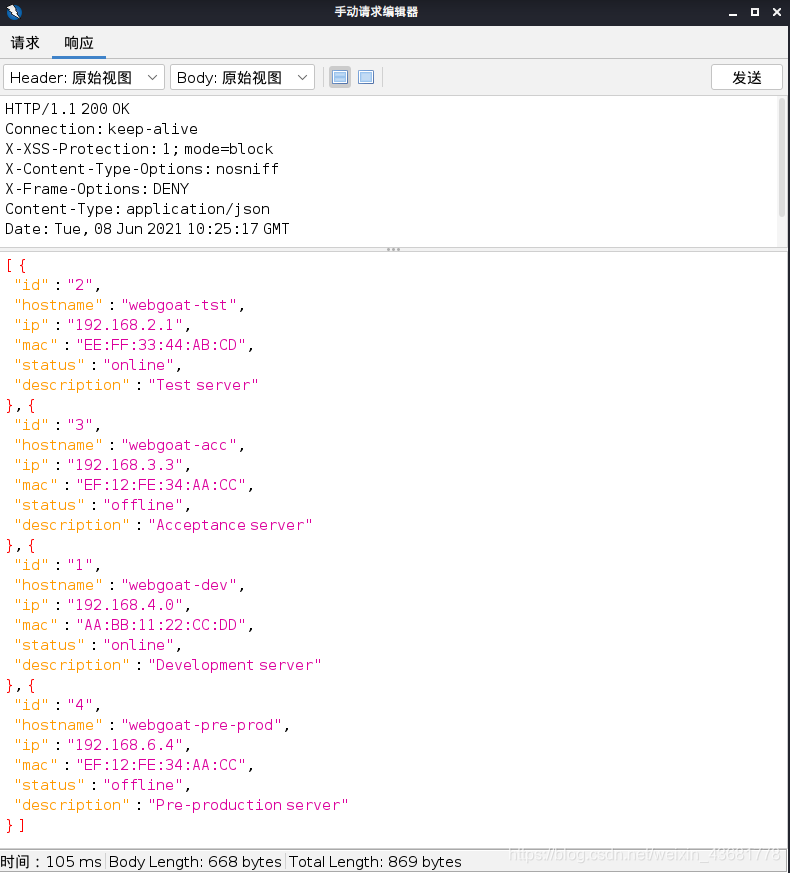Select the 响应 tab
The width and height of the screenshot is (790, 873).
point(78,43)
